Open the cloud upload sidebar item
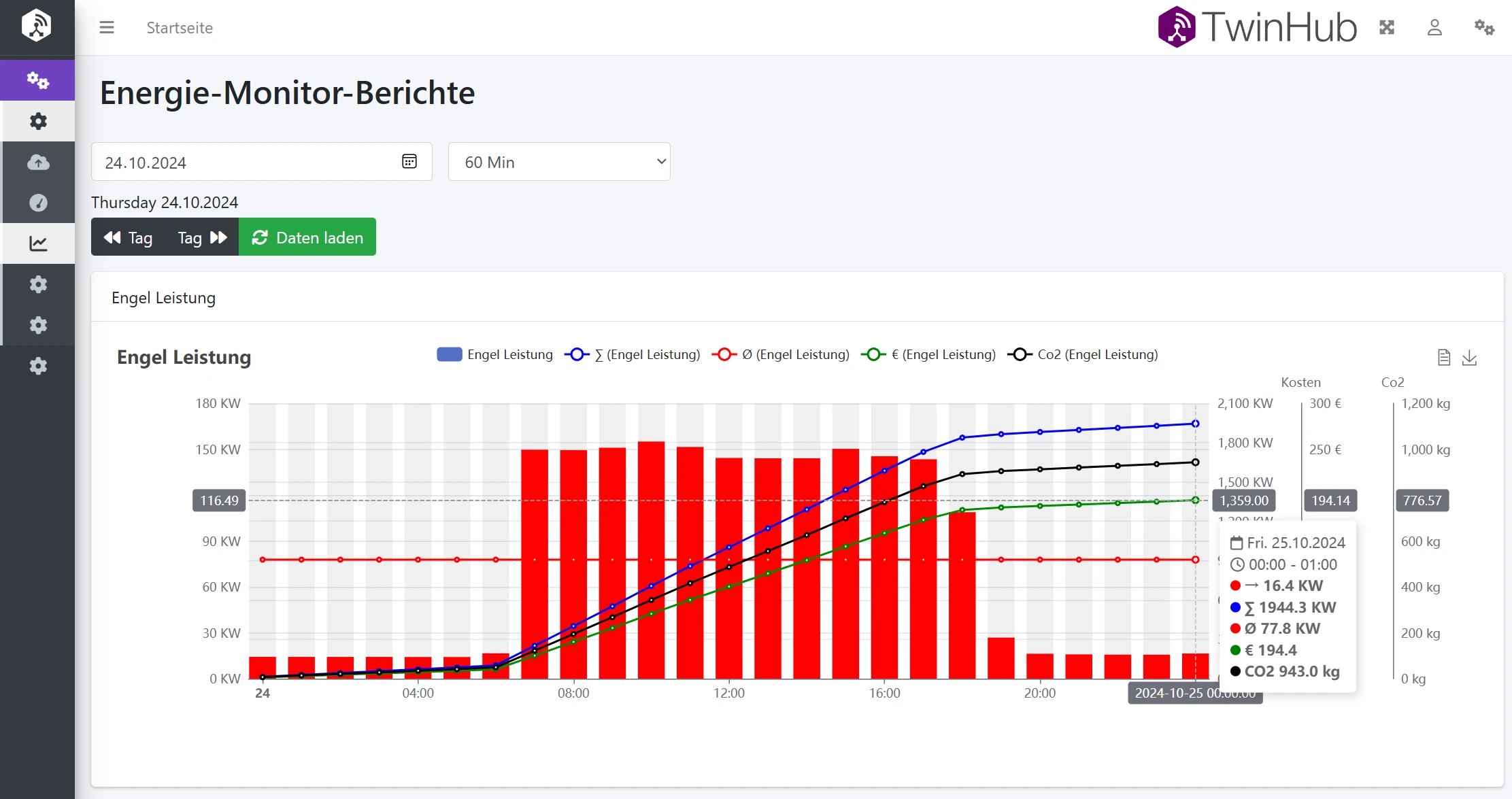 tap(38, 162)
